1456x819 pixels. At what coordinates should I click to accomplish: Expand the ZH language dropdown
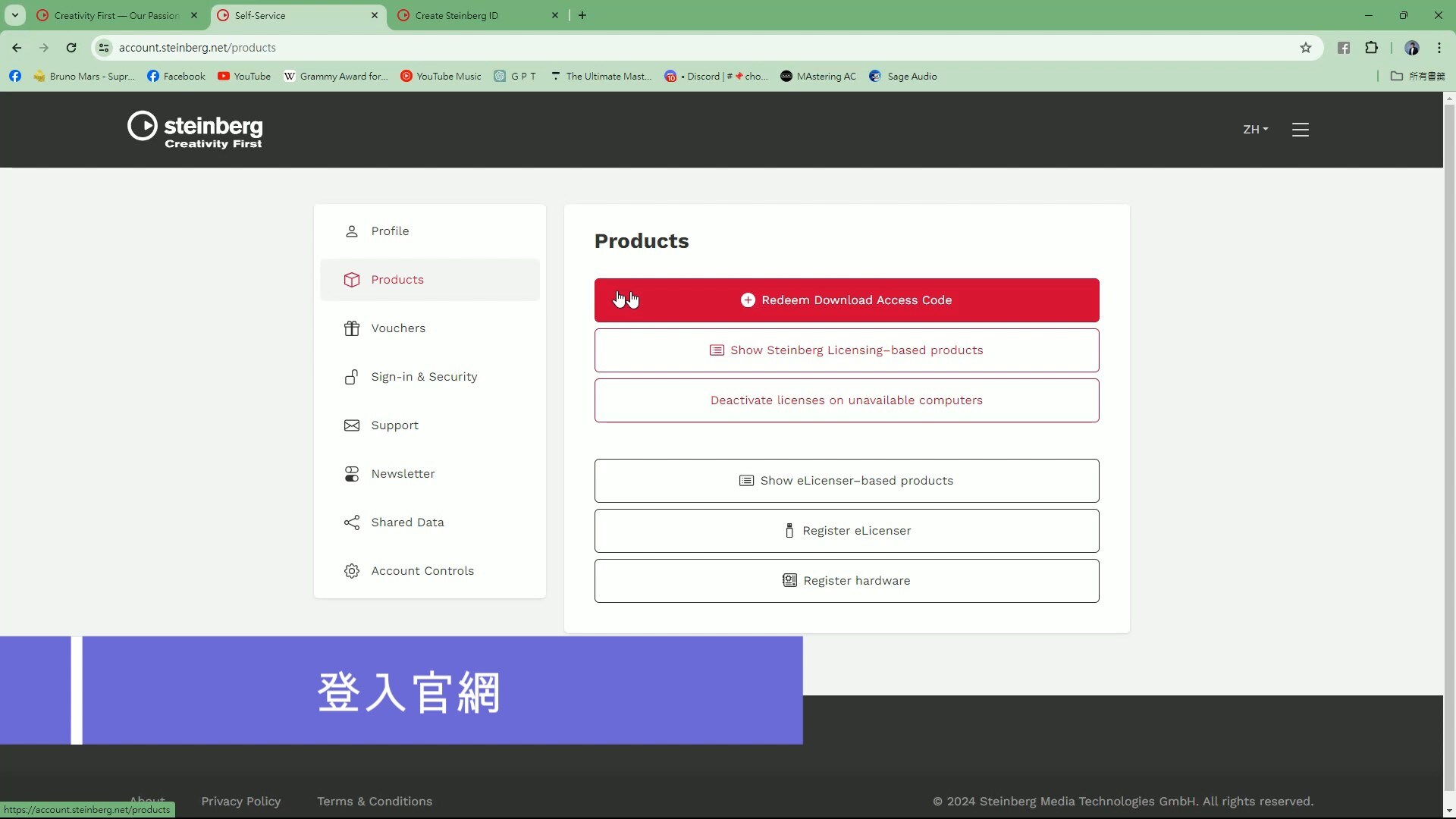point(1255,130)
